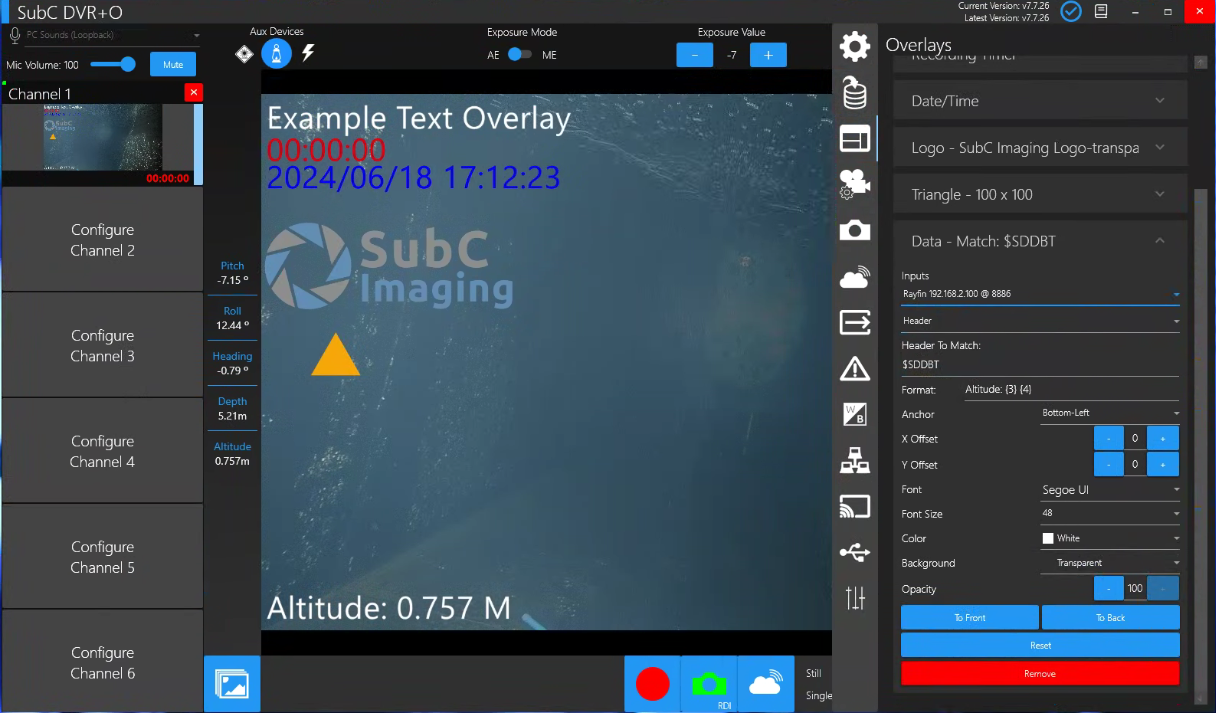Click the red record button

652,684
